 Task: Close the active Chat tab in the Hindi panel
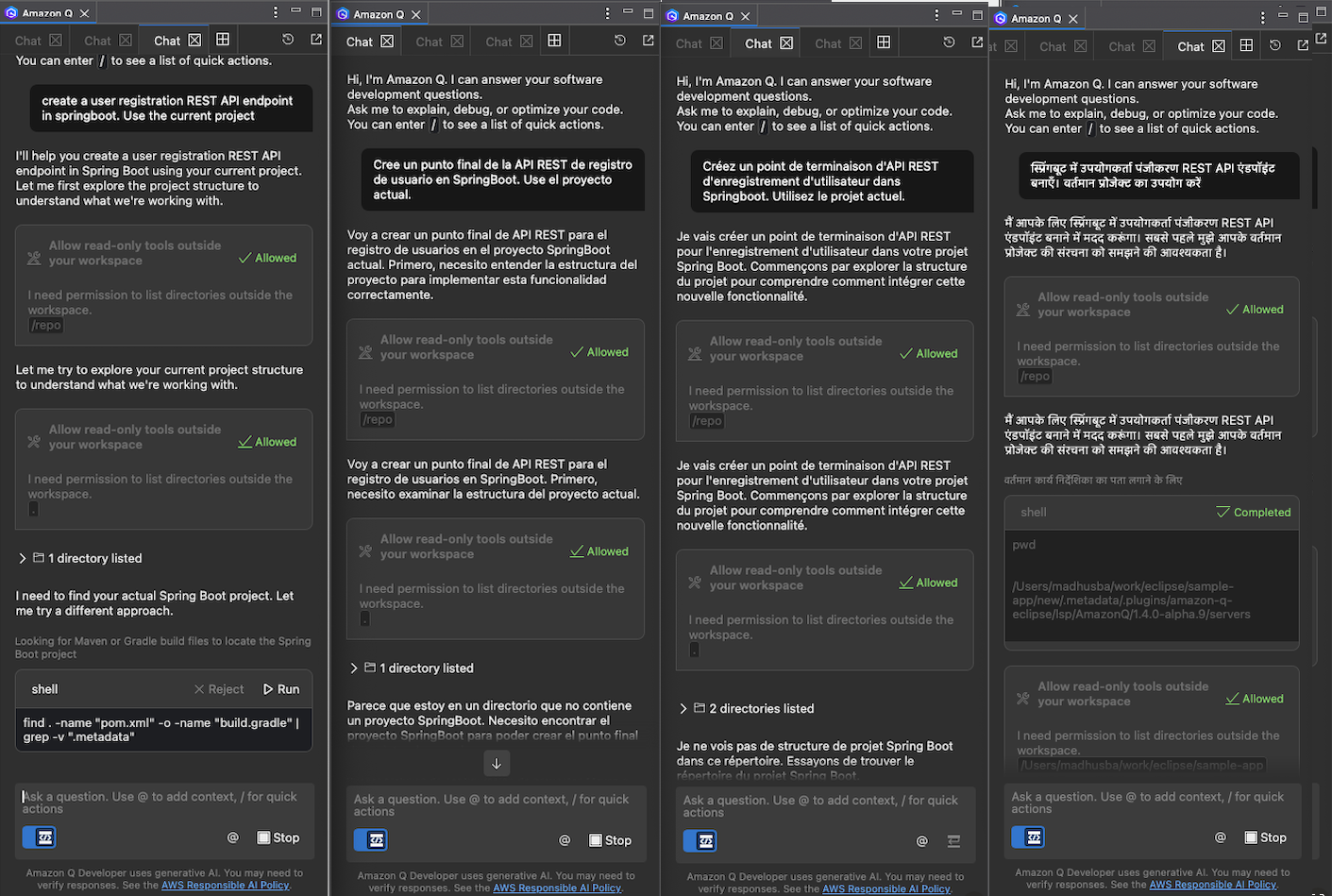[1219, 46]
